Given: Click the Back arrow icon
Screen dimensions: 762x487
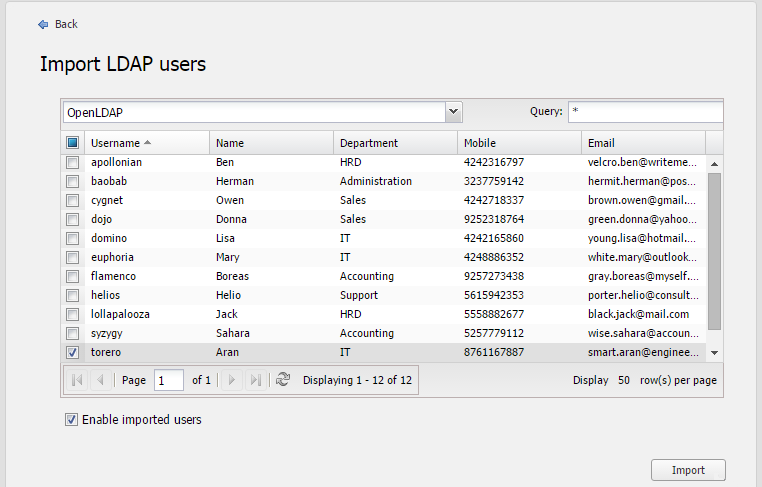Looking at the screenshot, I should point(43,24).
